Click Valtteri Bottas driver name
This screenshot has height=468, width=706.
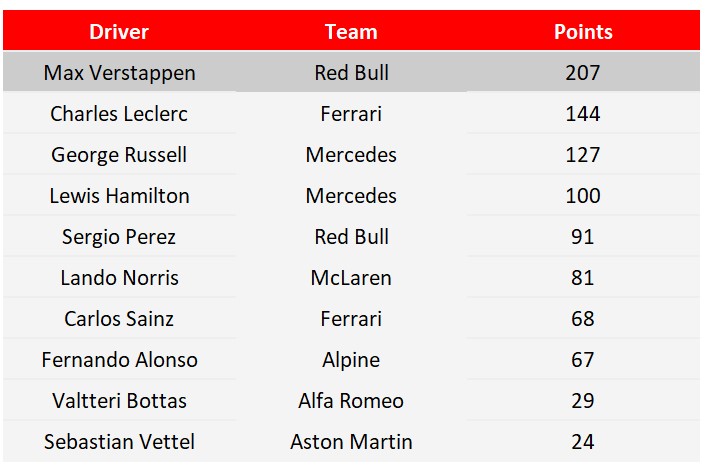click(x=119, y=400)
